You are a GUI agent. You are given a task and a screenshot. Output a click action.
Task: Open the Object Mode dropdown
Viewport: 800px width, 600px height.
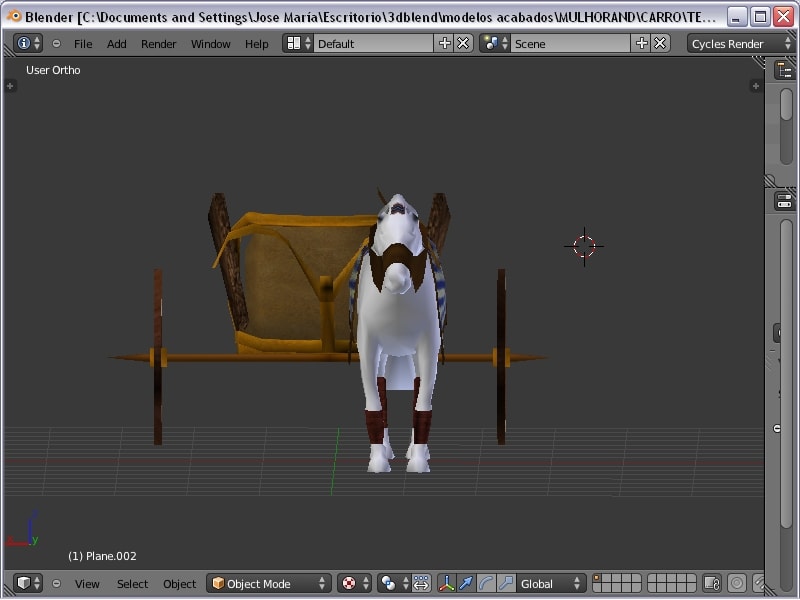click(x=269, y=583)
